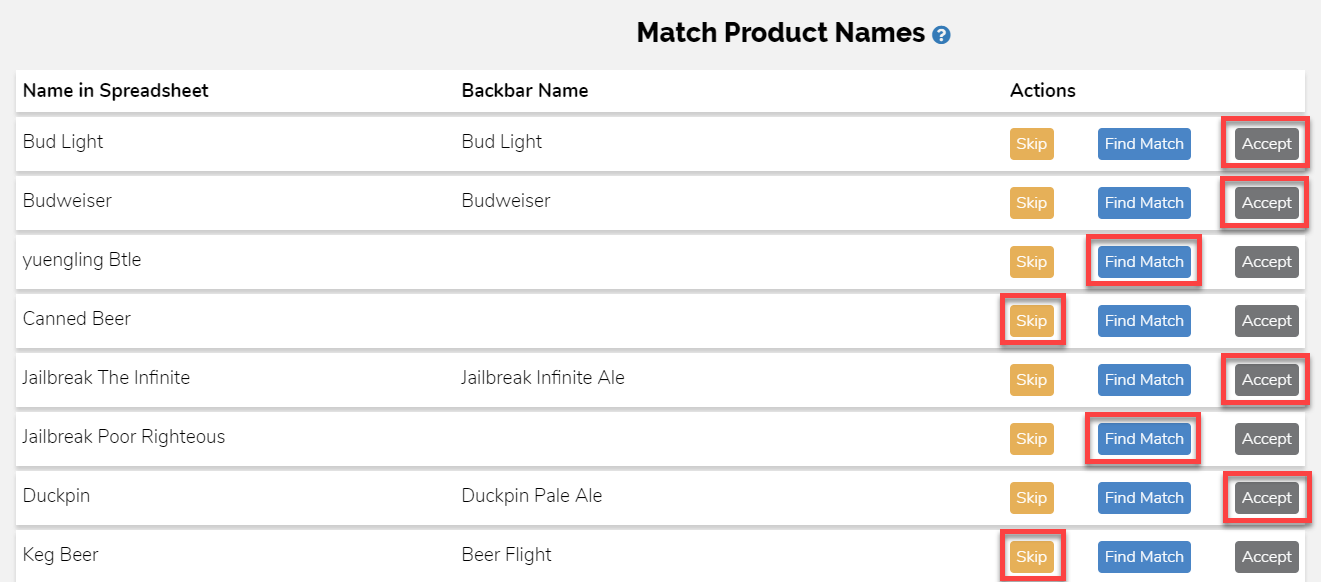
Task: Accept the Jailbreak Poor Righteous row
Action: click(1266, 438)
